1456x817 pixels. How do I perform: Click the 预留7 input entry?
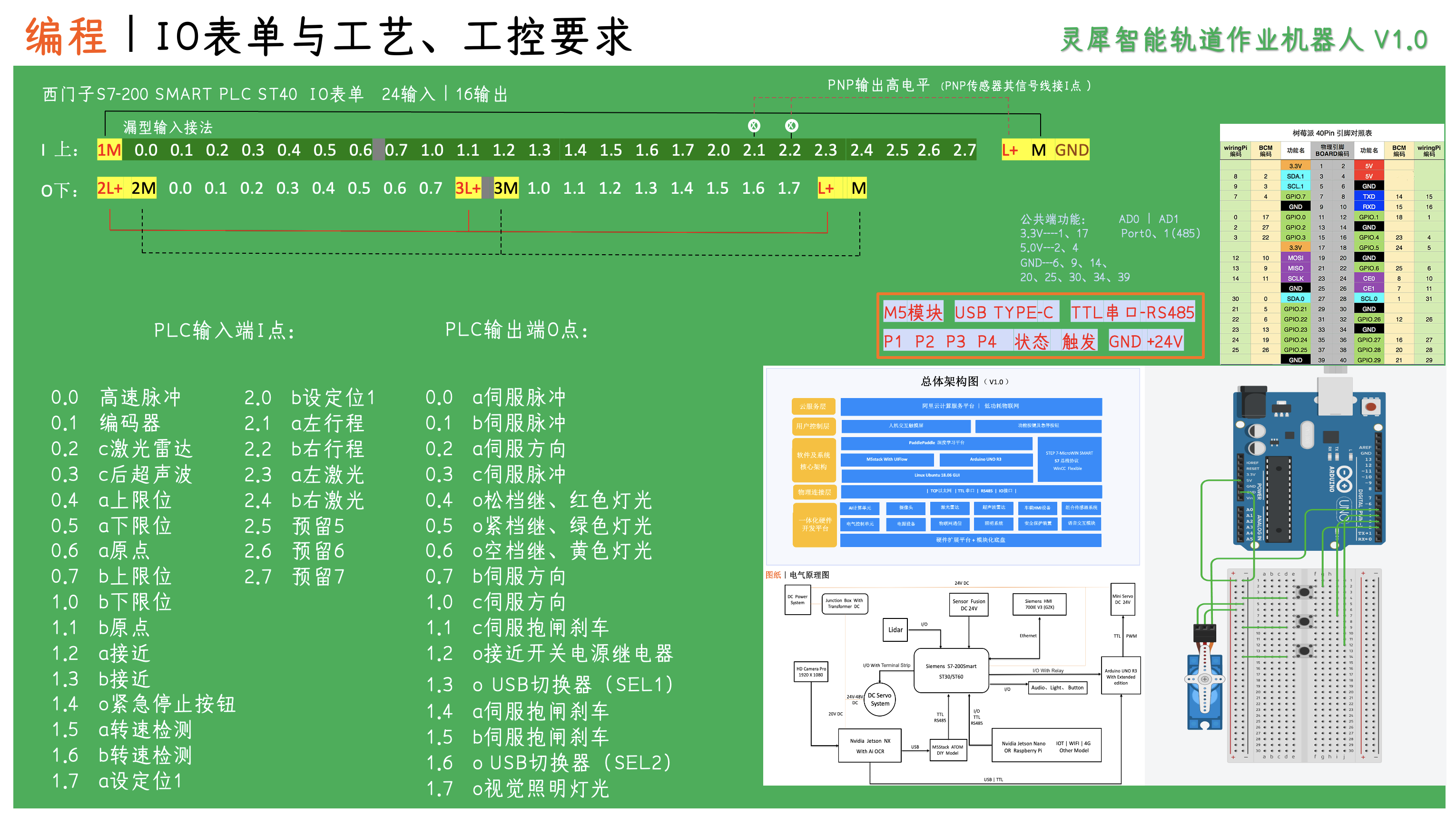pos(318,576)
